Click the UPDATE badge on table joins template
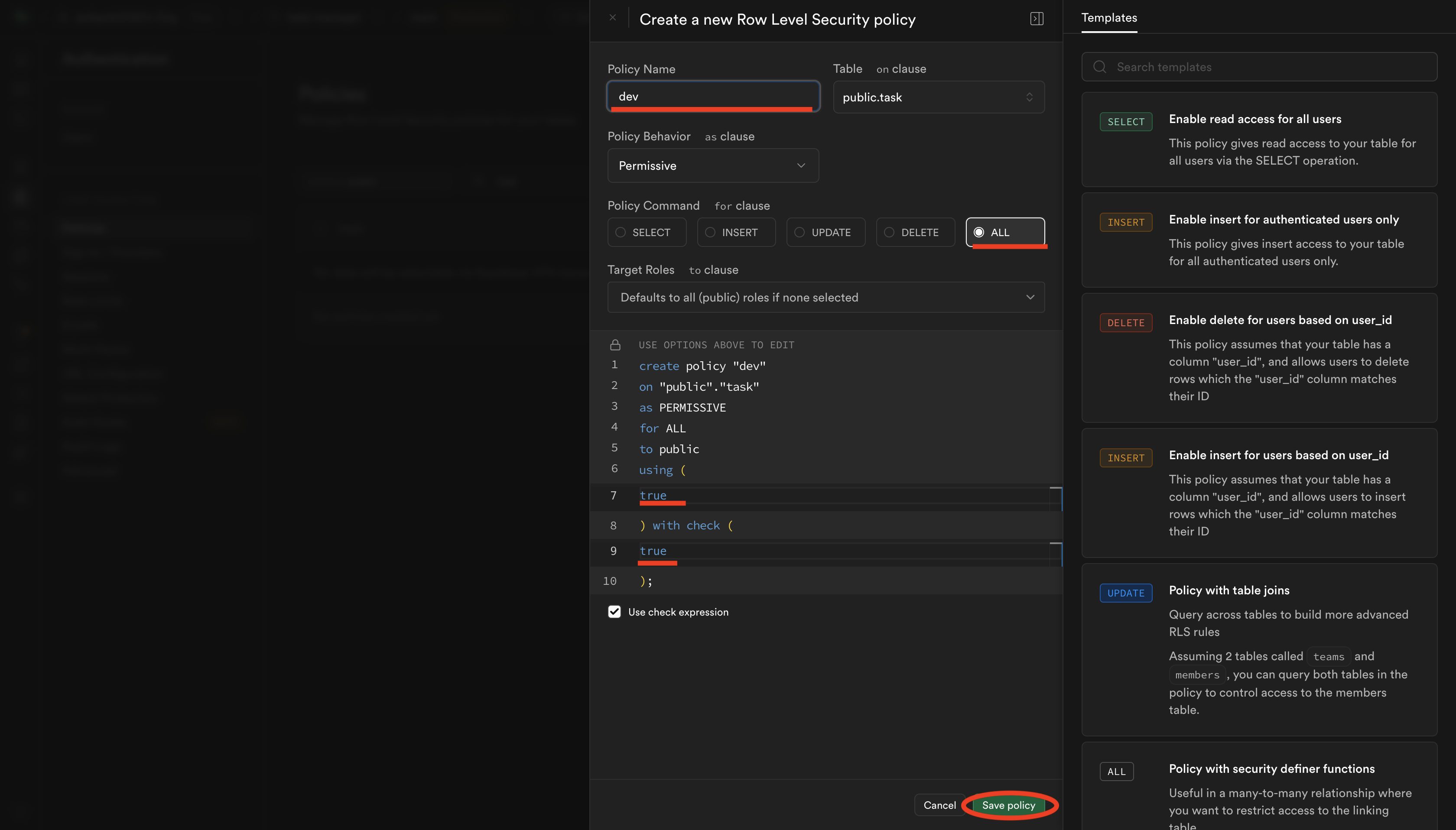Image resolution: width=1456 pixels, height=830 pixels. 1125,593
